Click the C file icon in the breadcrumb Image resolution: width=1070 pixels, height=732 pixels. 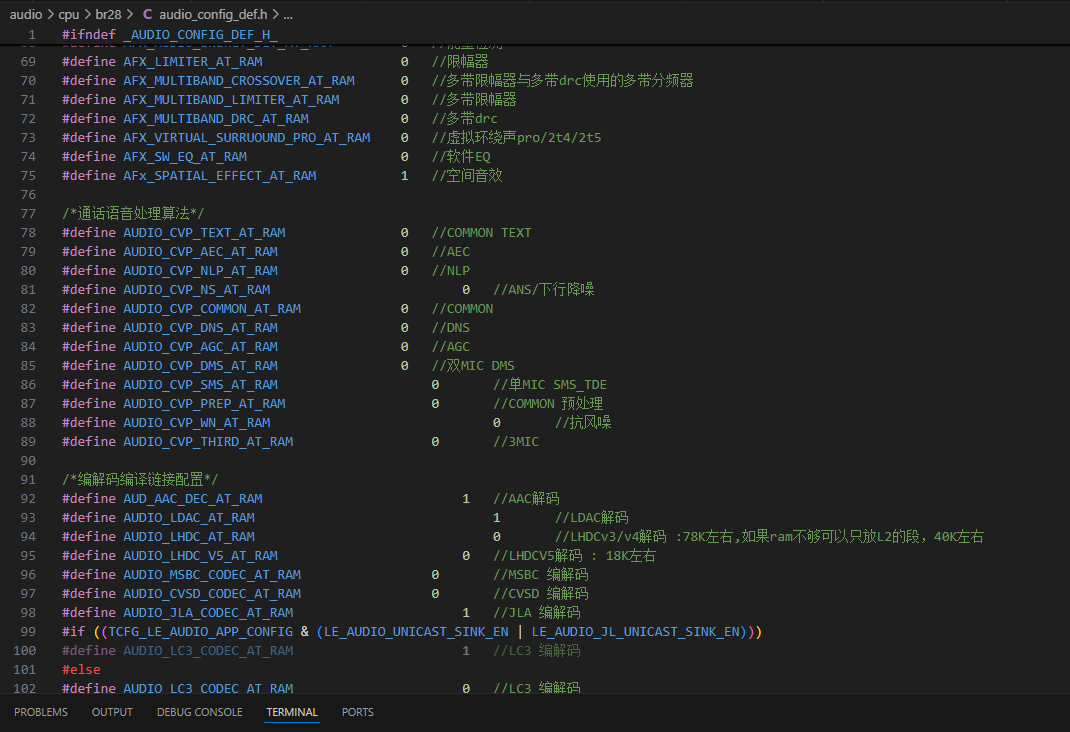click(x=147, y=14)
